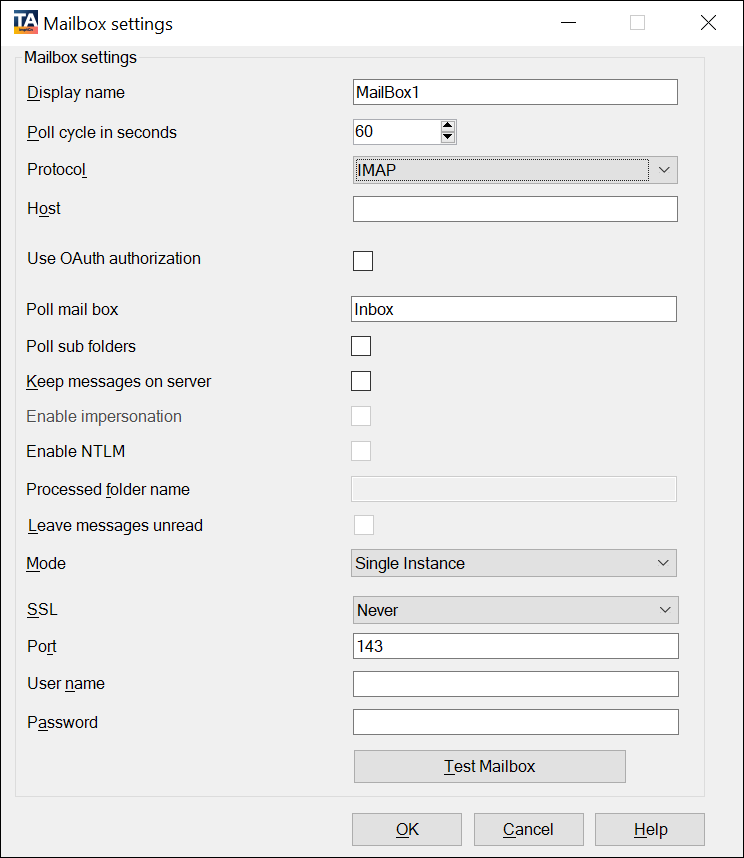Check Keep messages on server
This screenshot has height=858, width=744.
click(361, 381)
